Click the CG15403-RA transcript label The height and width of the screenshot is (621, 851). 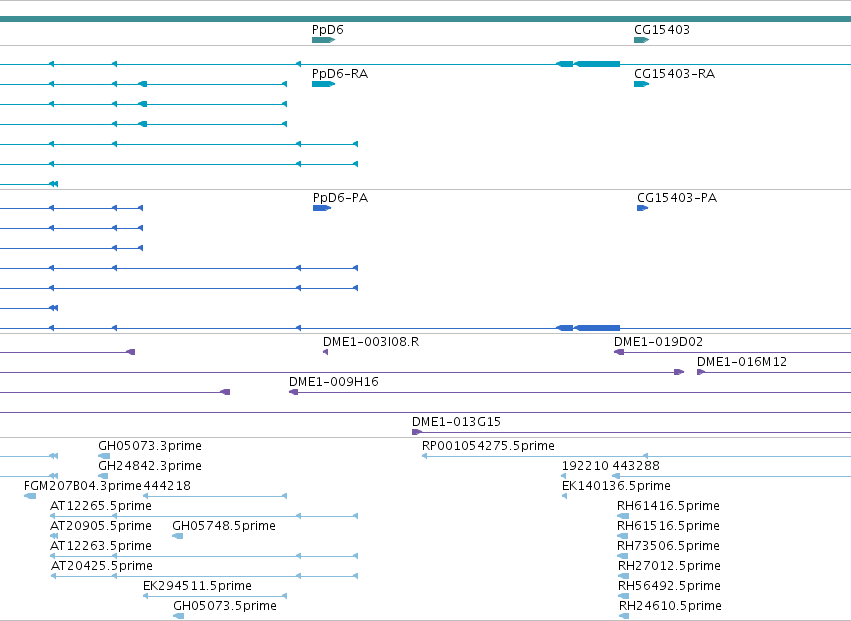(x=674, y=74)
